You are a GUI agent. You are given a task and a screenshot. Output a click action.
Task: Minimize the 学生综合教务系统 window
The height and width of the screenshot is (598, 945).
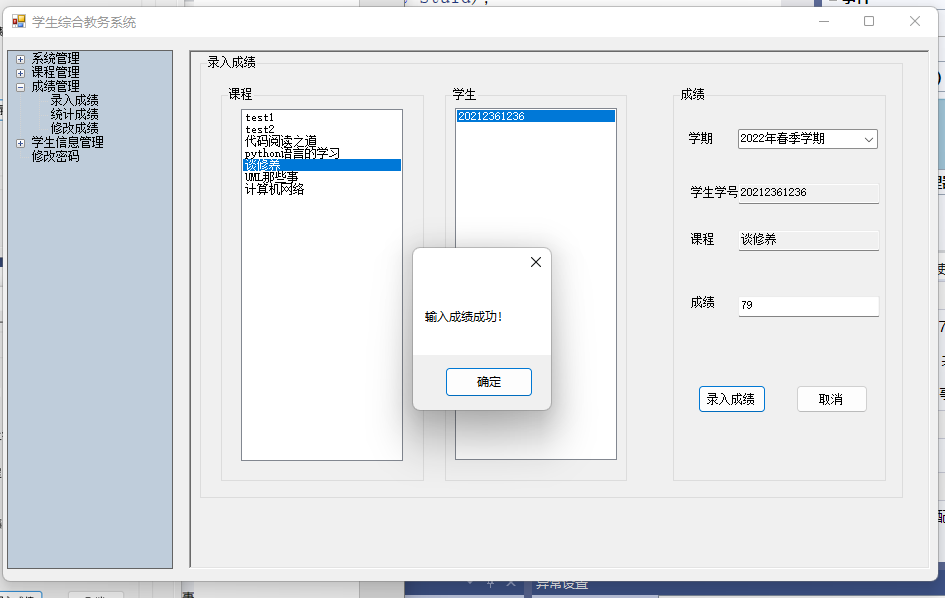(x=824, y=22)
